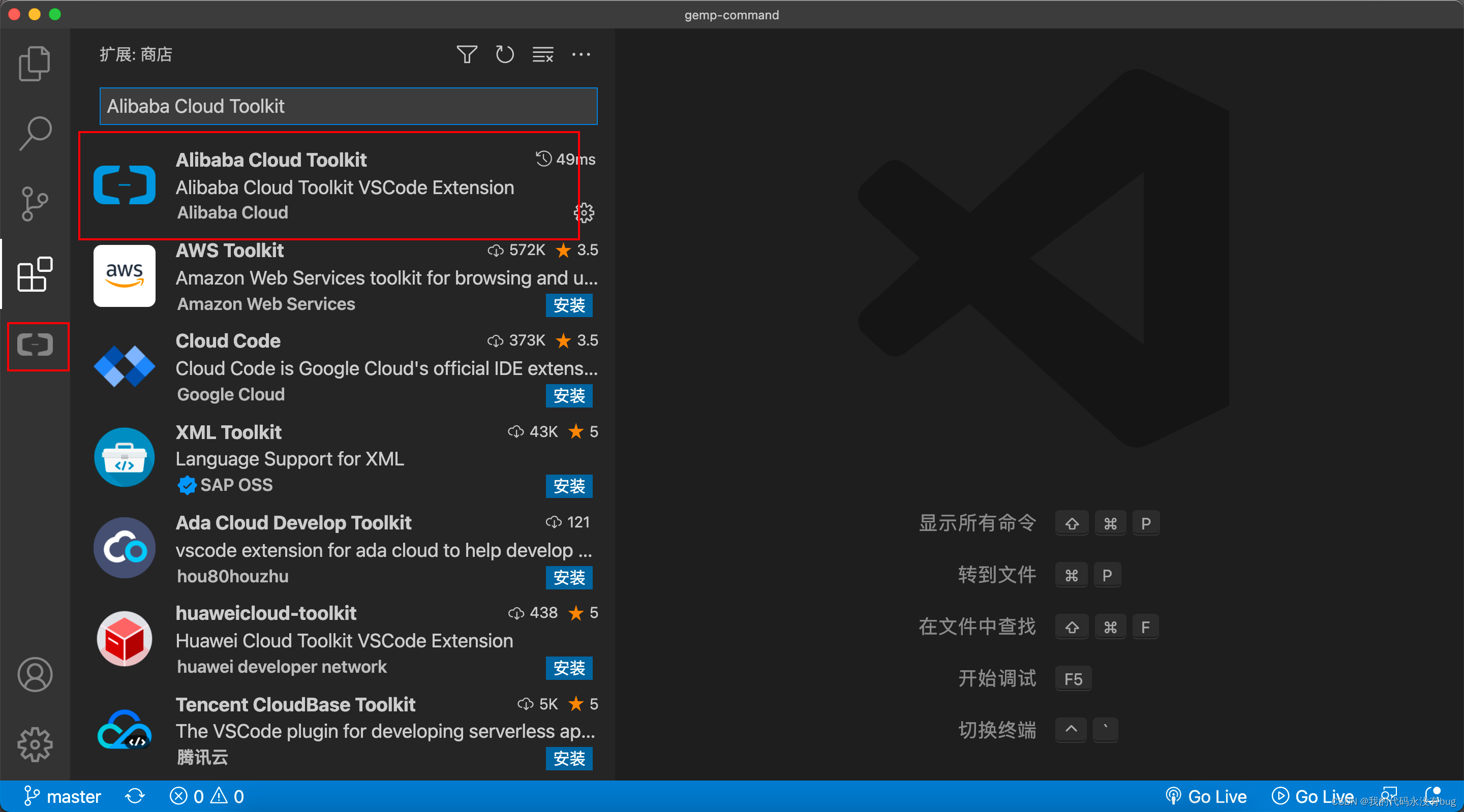
Task: Click the Tencent CloudBase Toolkit logo
Action: point(125,730)
